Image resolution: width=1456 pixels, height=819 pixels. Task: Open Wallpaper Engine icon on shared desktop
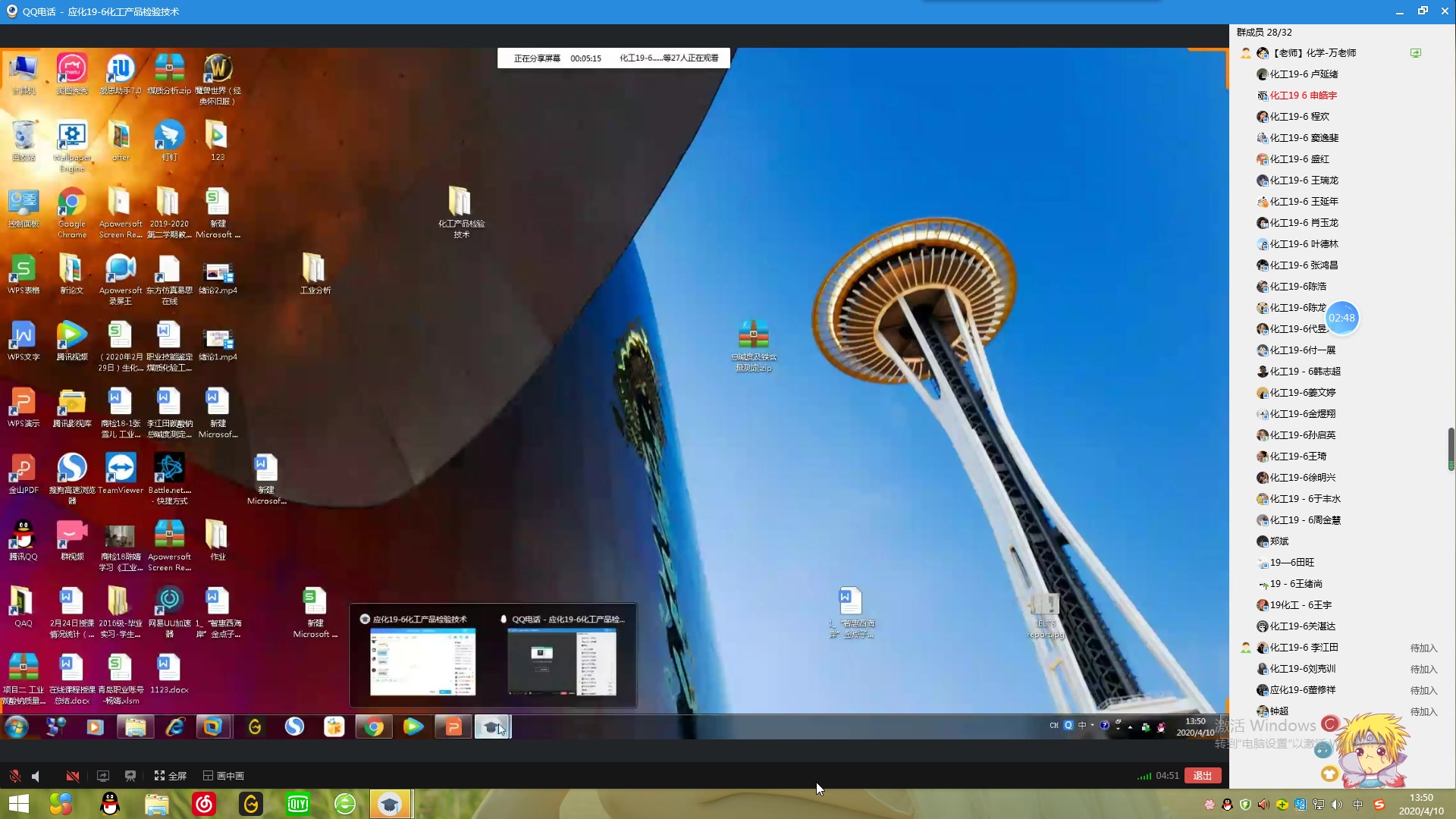(x=72, y=146)
